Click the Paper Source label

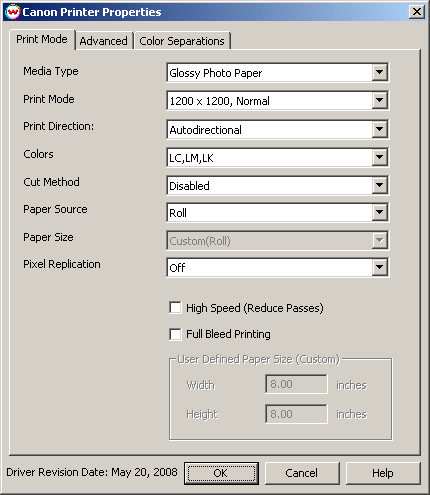pyautogui.click(x=55, y=209)
